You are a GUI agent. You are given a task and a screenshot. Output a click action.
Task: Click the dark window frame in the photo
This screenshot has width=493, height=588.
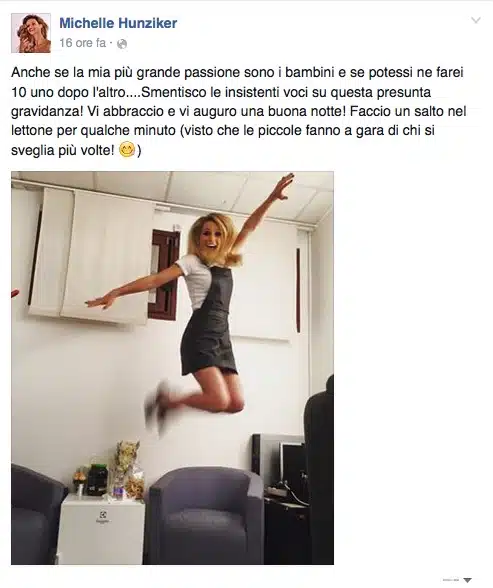164,274
